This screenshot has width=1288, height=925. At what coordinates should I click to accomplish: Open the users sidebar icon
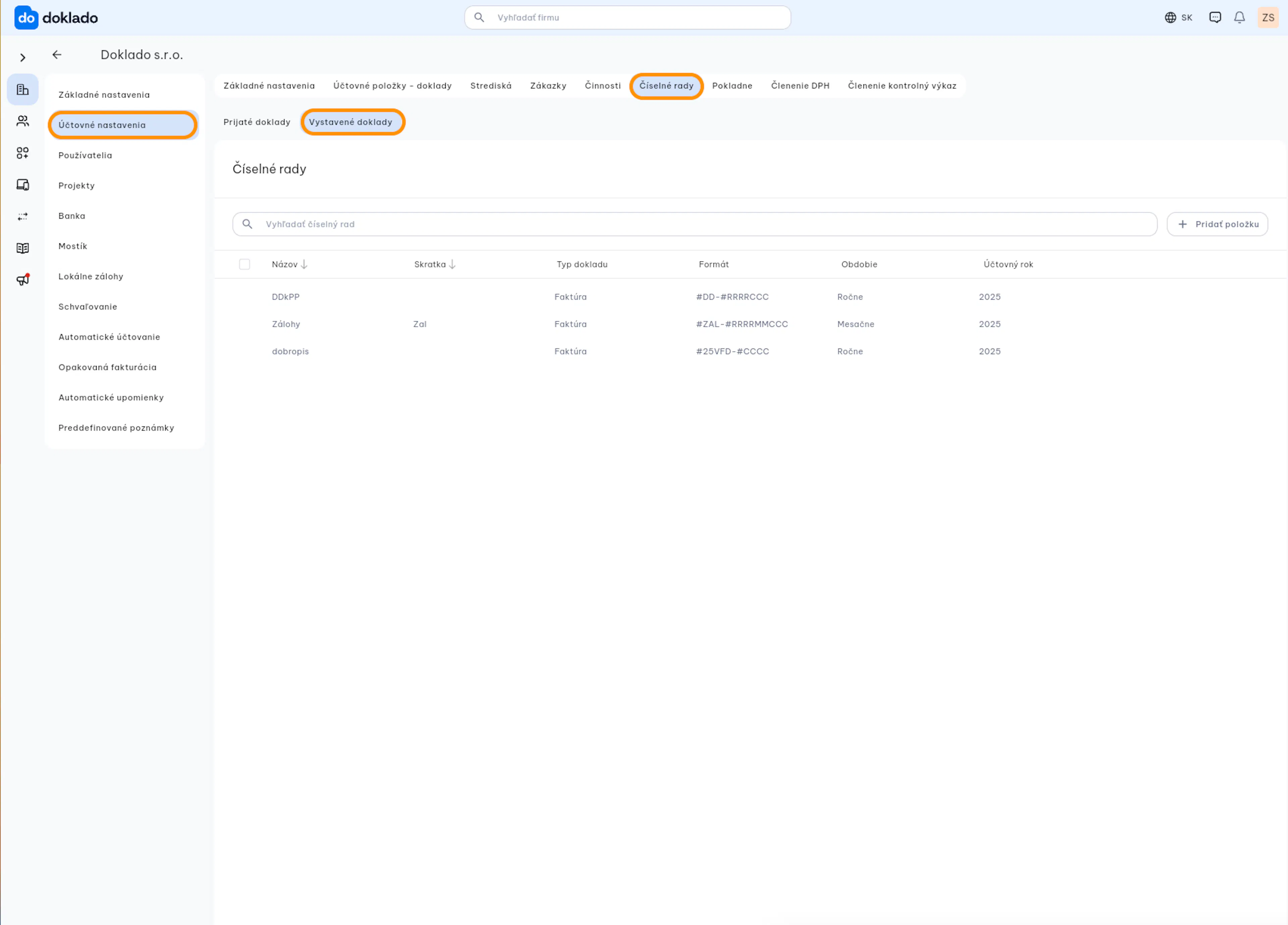pos(23,121)
